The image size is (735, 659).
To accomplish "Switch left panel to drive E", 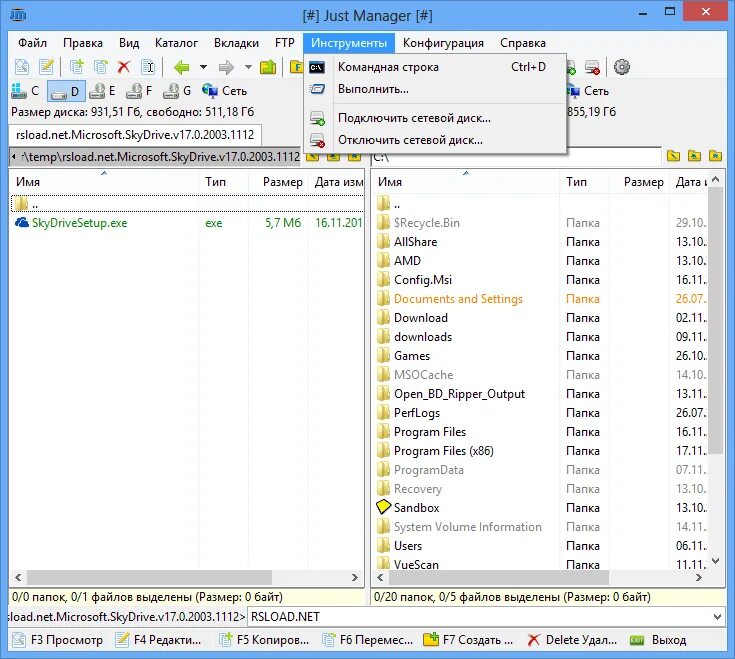I will point(102,91).
